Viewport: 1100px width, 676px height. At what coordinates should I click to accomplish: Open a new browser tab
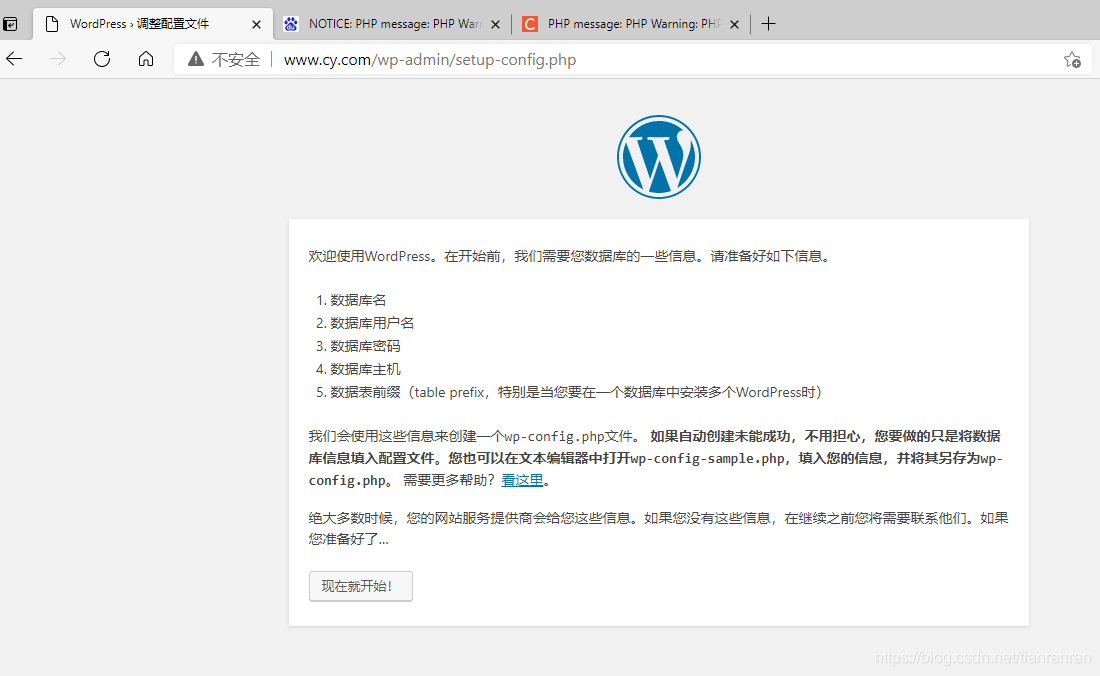[768, 24]
